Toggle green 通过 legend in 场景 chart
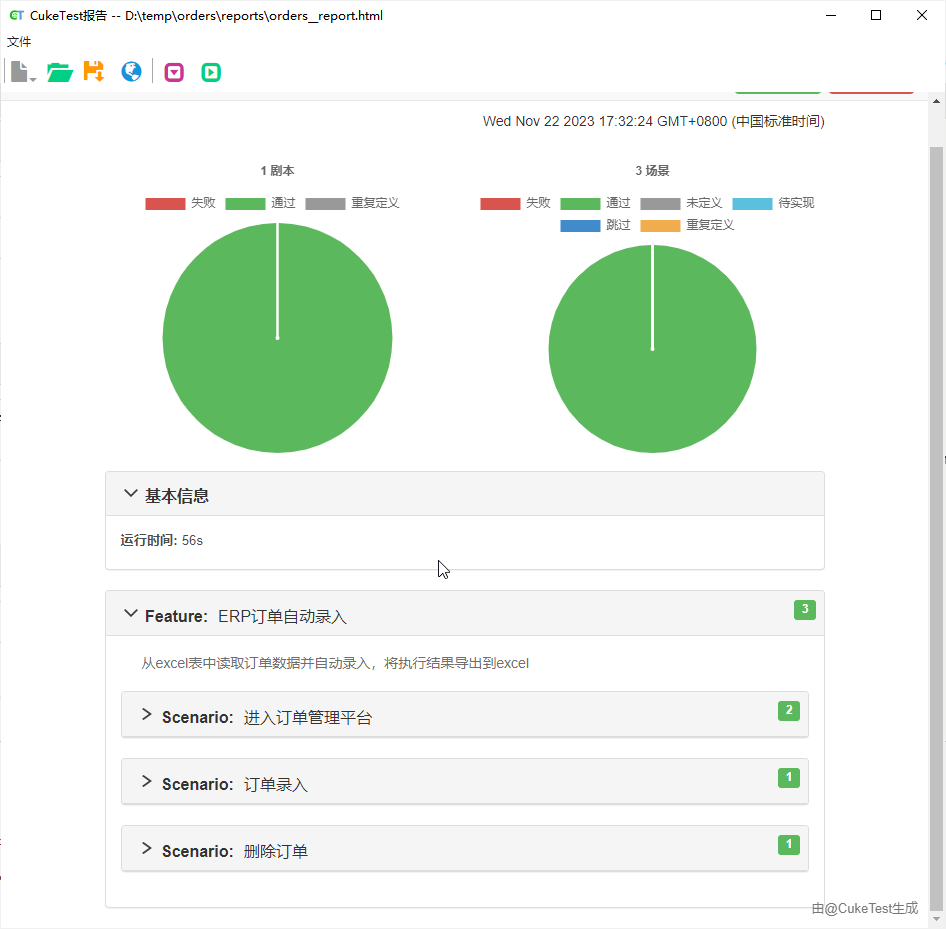The image size is (946, 929). point(595,203)
